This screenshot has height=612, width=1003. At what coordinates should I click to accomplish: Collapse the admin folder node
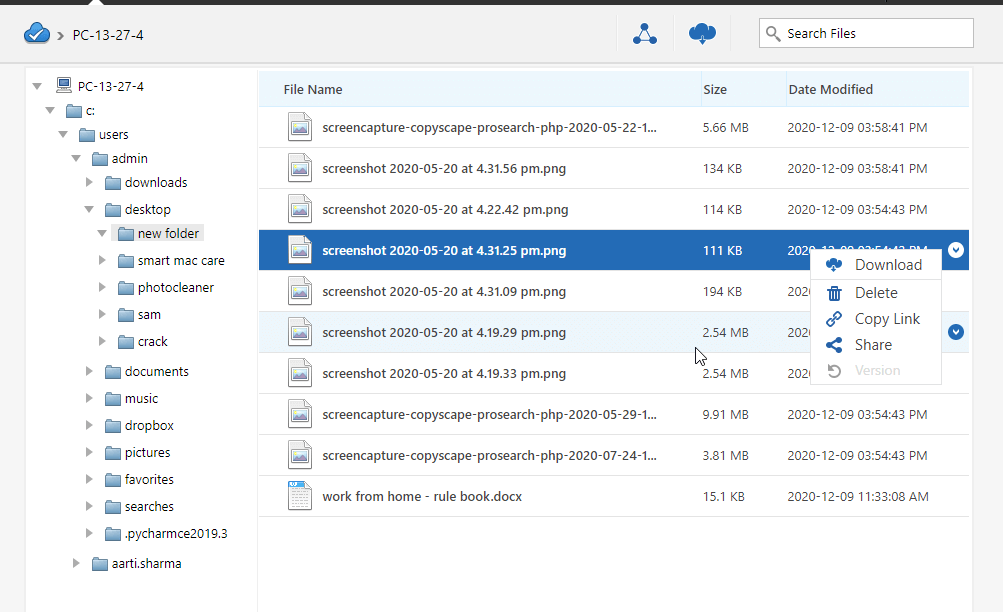click(76, 158)
